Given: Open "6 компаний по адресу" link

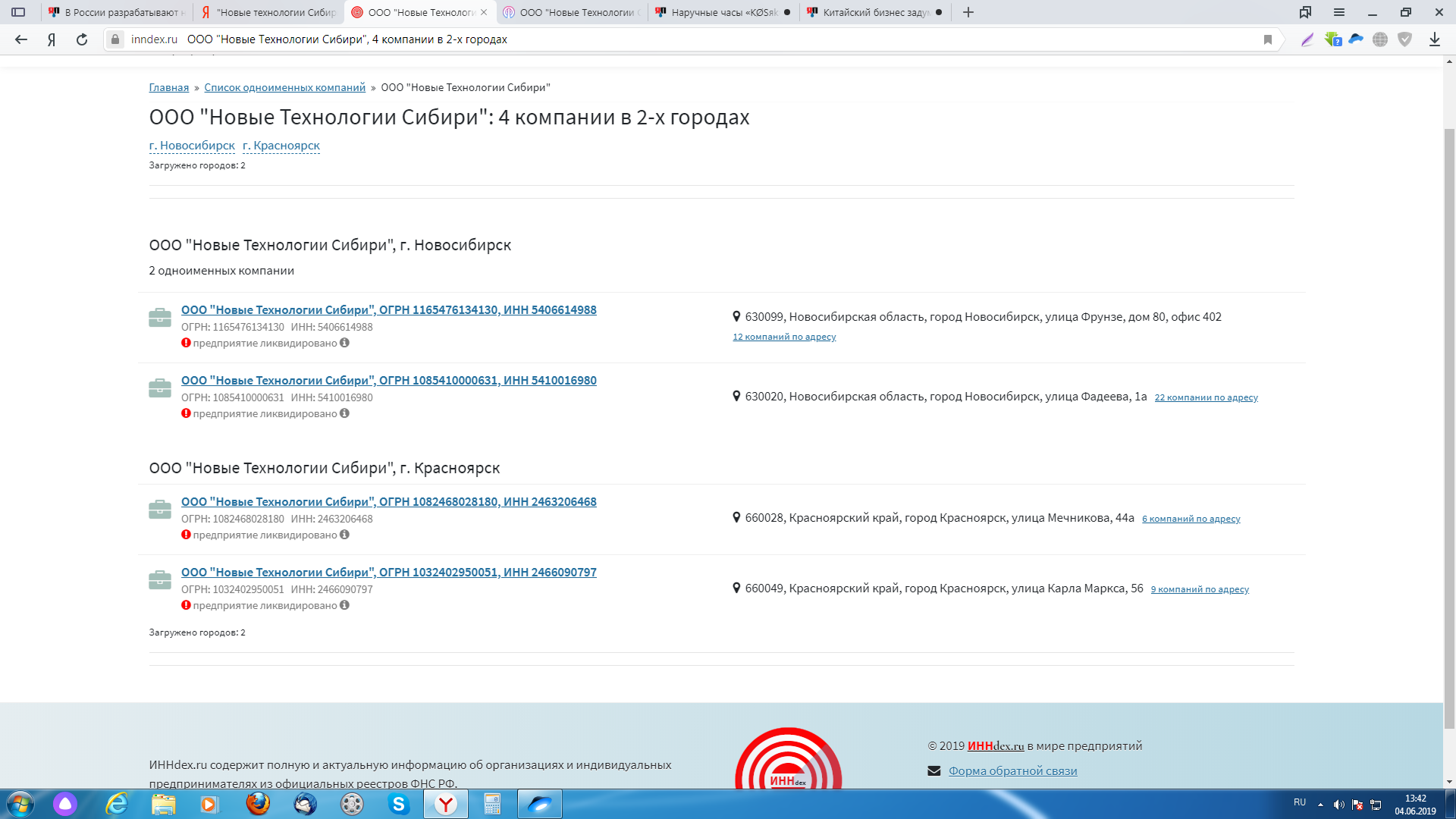Looking at the screenshot, I should [1191, 519].
